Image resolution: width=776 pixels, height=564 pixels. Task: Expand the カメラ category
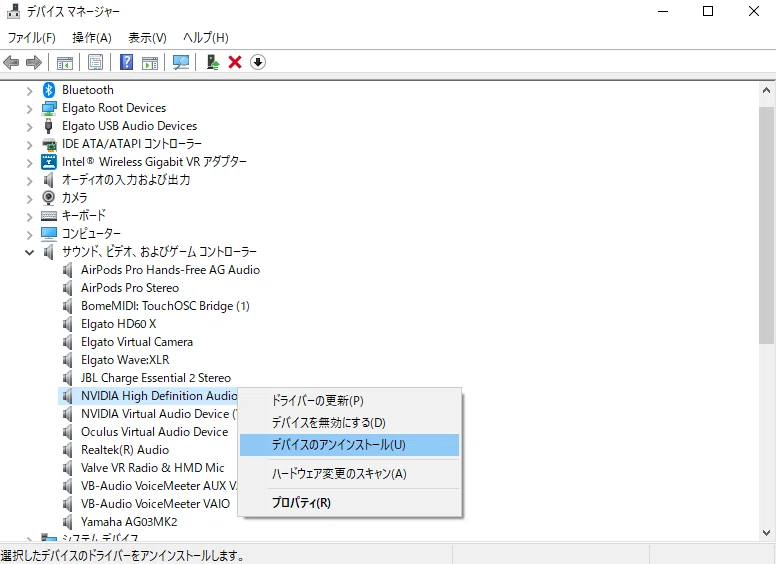click(x=29, y=199)
